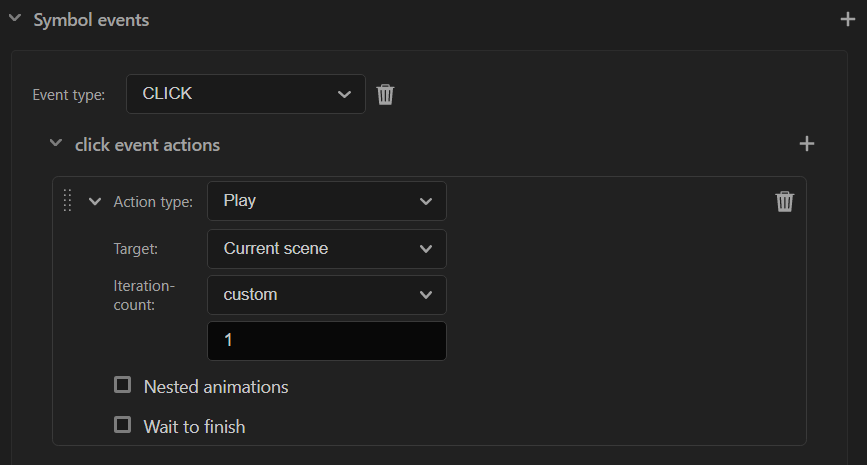The height and width of the screenshot is (465, 867).
Task: Enable Wait to finish checkbox
Action: pyautogui.click(x=122, y=425)
